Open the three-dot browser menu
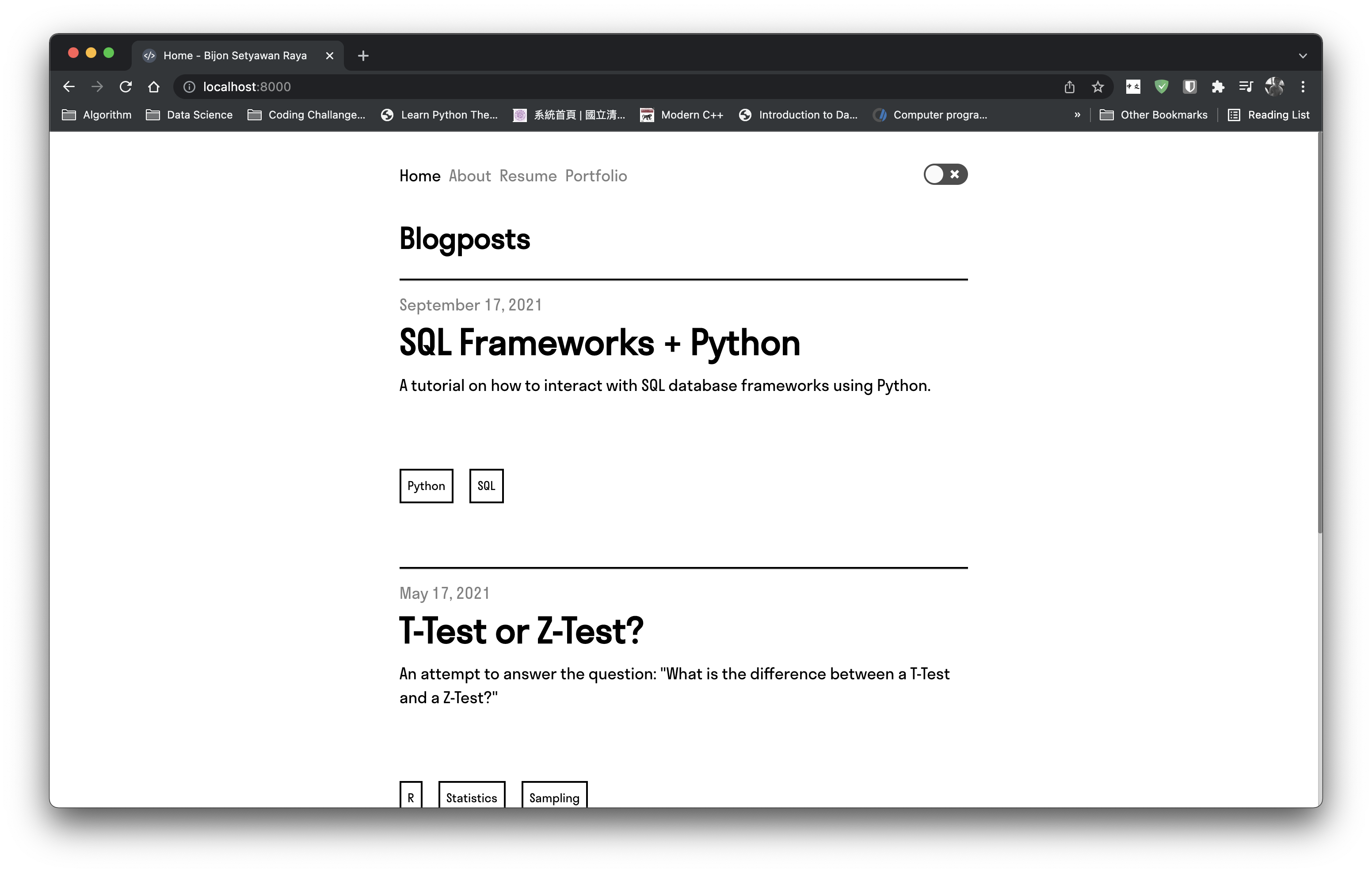Screen dimensions: 1372x873 pos(1303,86)
